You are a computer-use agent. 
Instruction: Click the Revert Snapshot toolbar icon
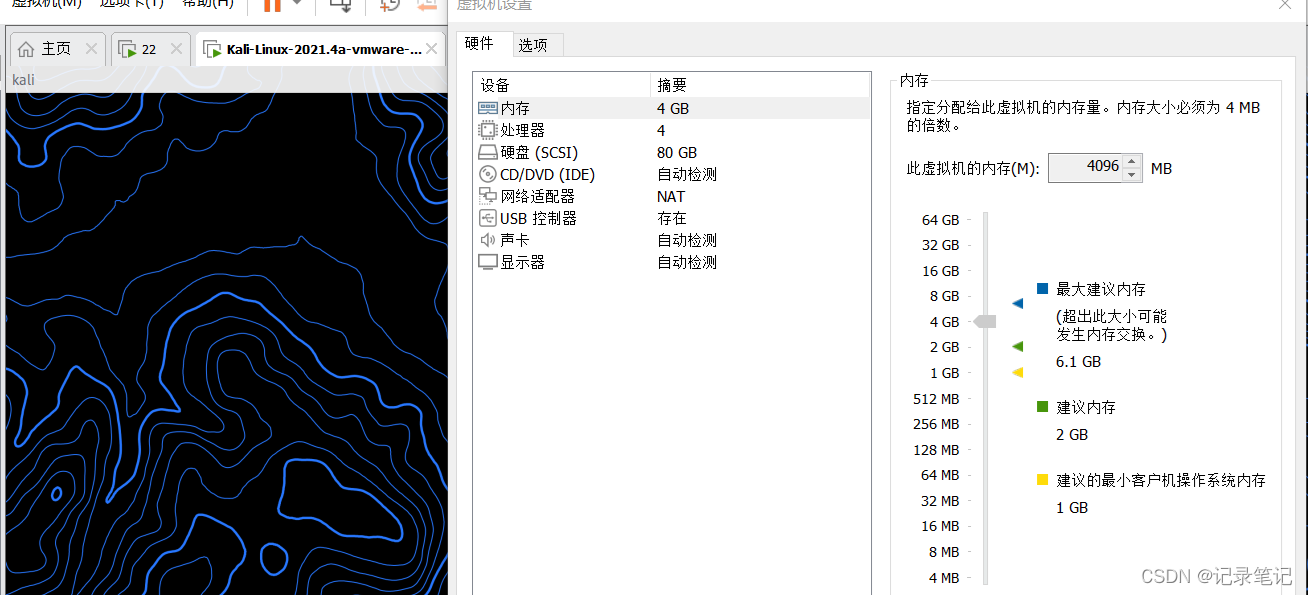(x=427, y=5)
